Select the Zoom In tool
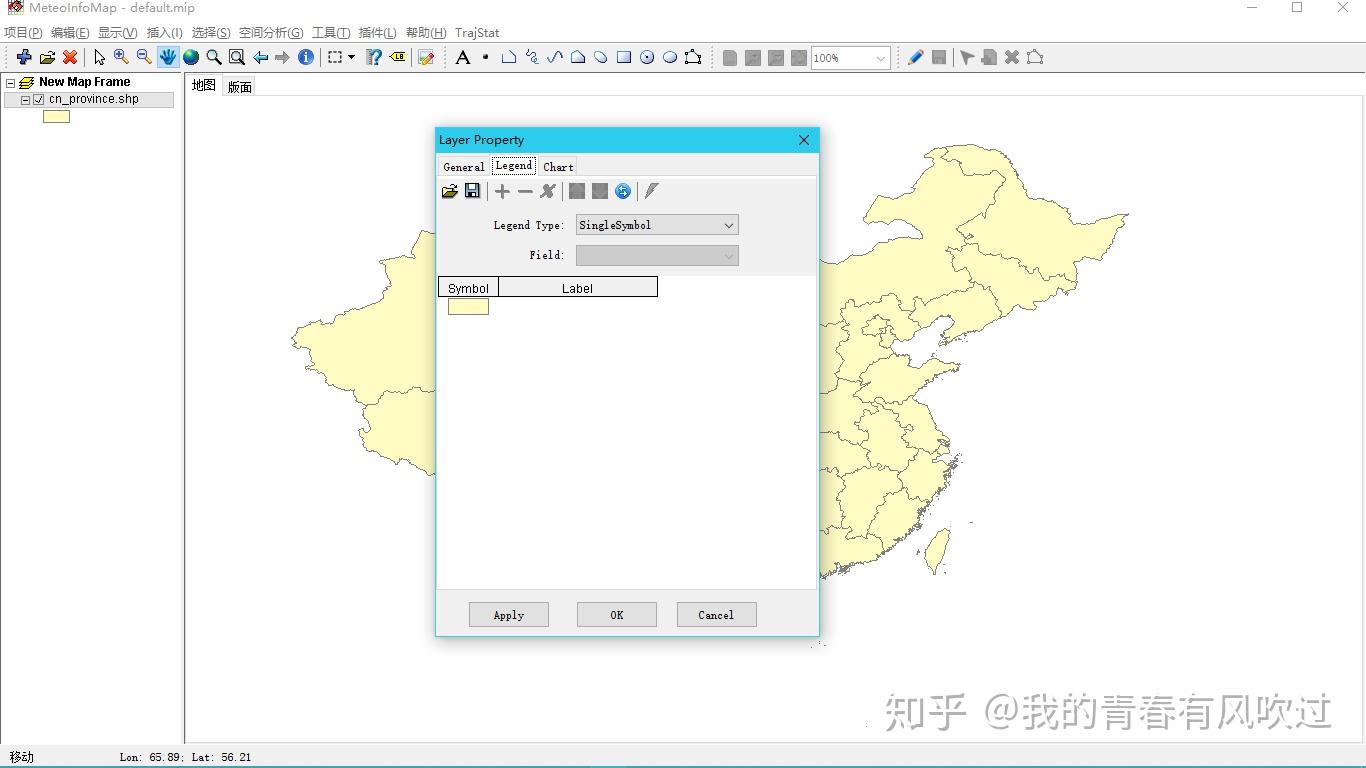The width and height of the screenshot is (1366, 768). [120, 57]
